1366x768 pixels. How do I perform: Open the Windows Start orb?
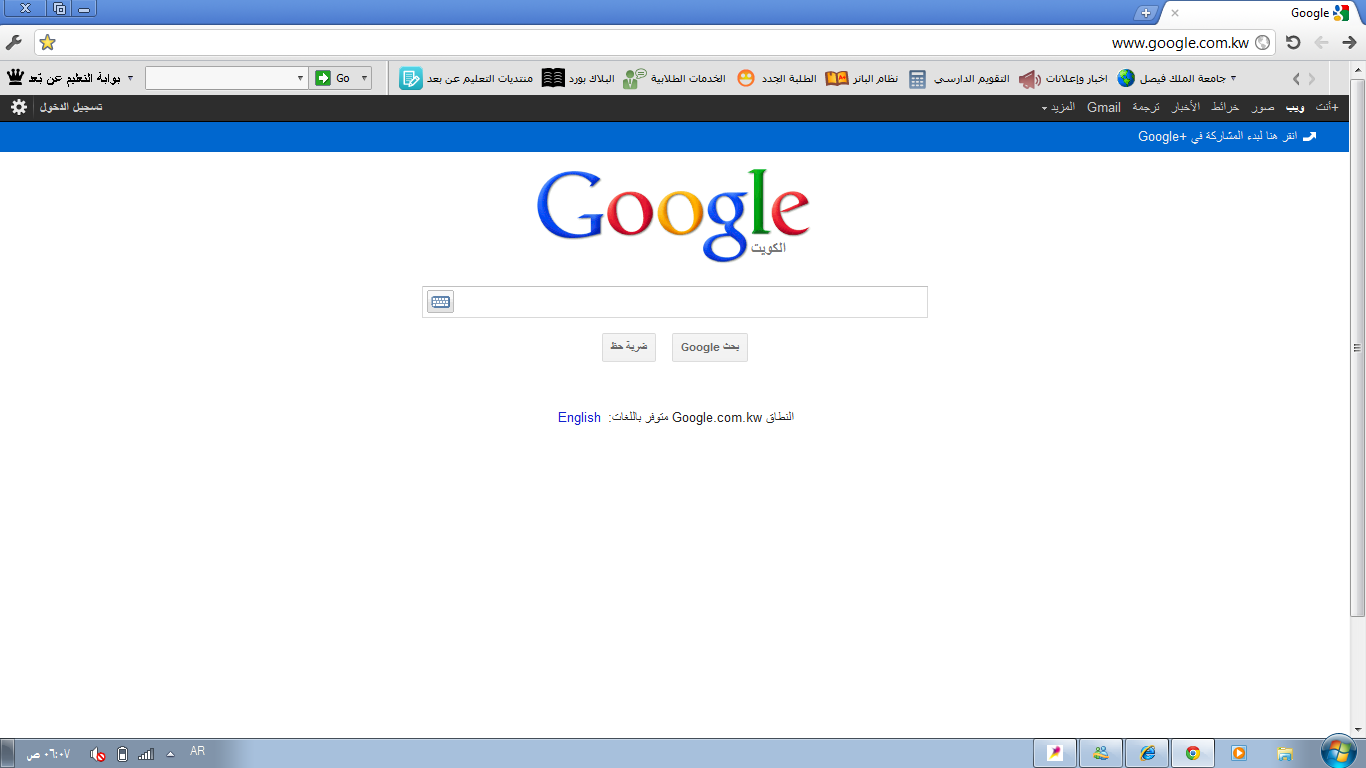tap(1338, 753)
